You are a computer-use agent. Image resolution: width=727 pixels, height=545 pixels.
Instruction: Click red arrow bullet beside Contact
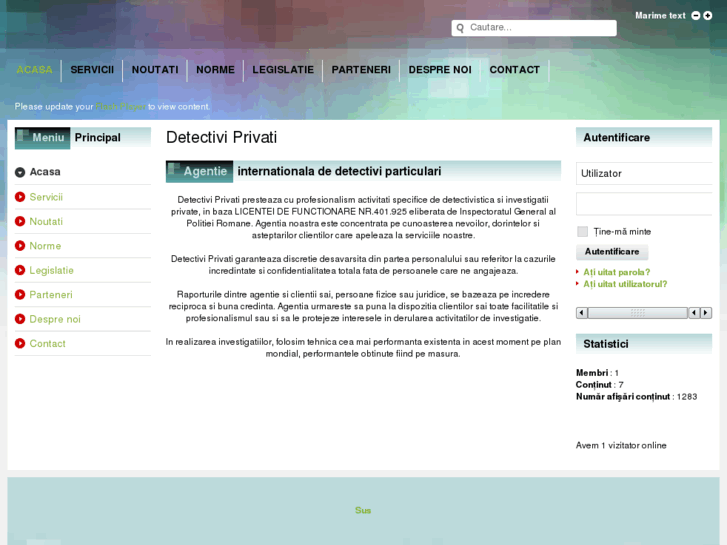pyautogui.click(x=20, y=343)
